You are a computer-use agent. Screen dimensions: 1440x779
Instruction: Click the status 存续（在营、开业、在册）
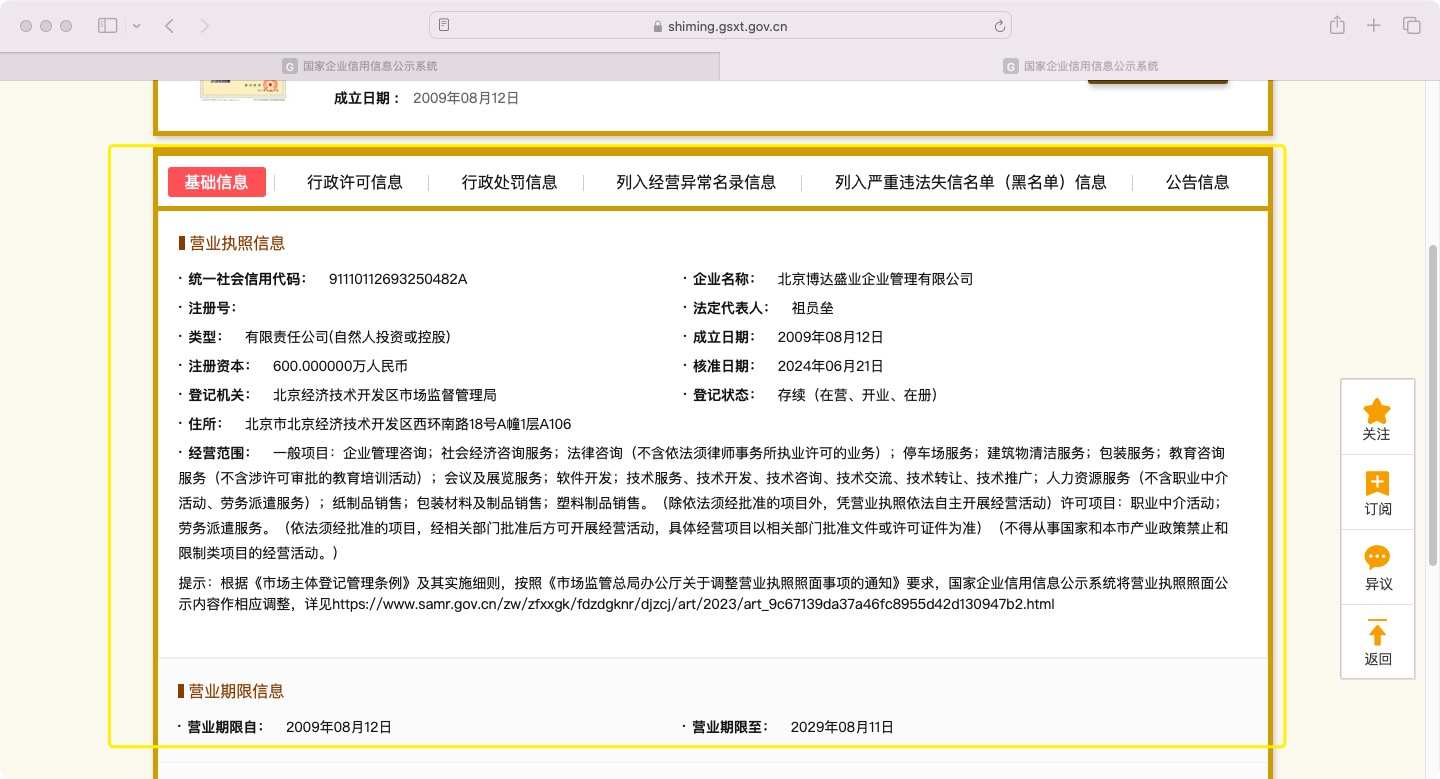tap(858, 395)
